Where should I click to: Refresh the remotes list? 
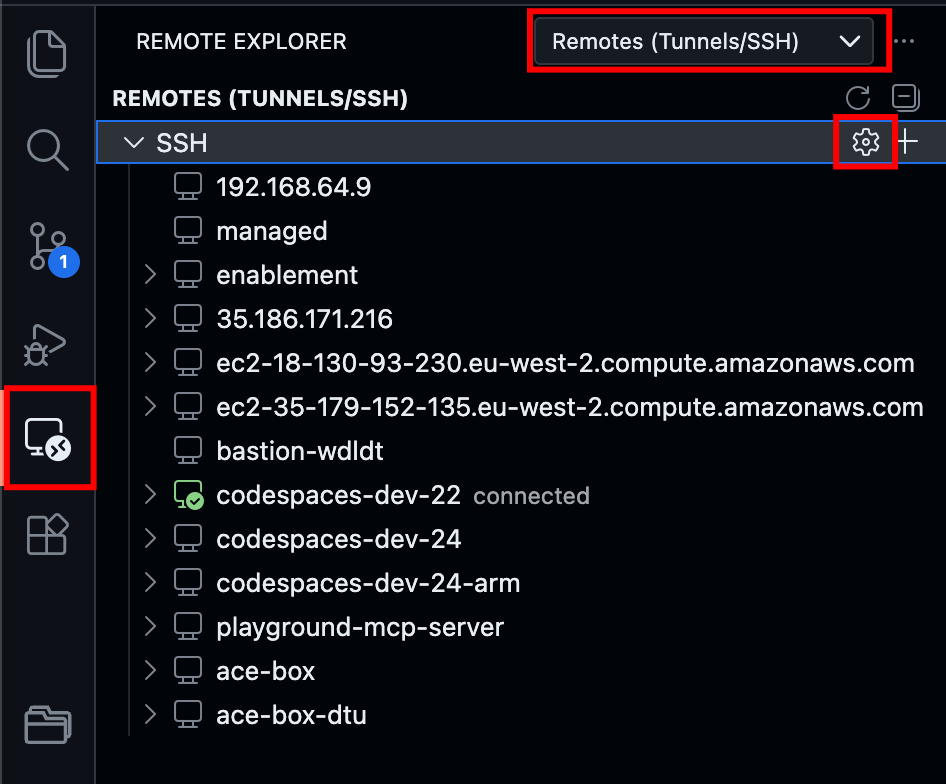point(857,98)
